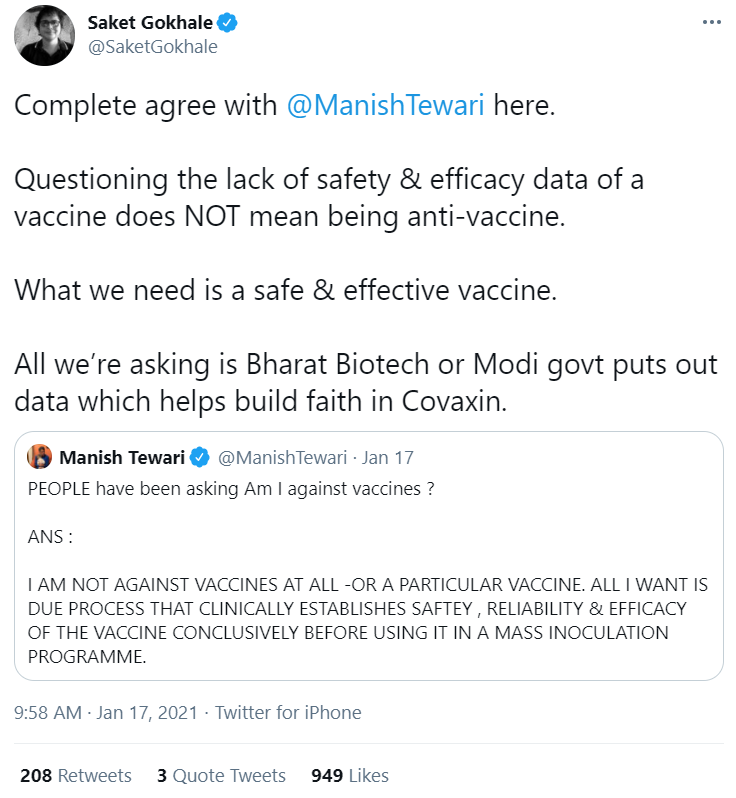View the 208 Retweets list
Screen dimensions: 736x798
76,775
